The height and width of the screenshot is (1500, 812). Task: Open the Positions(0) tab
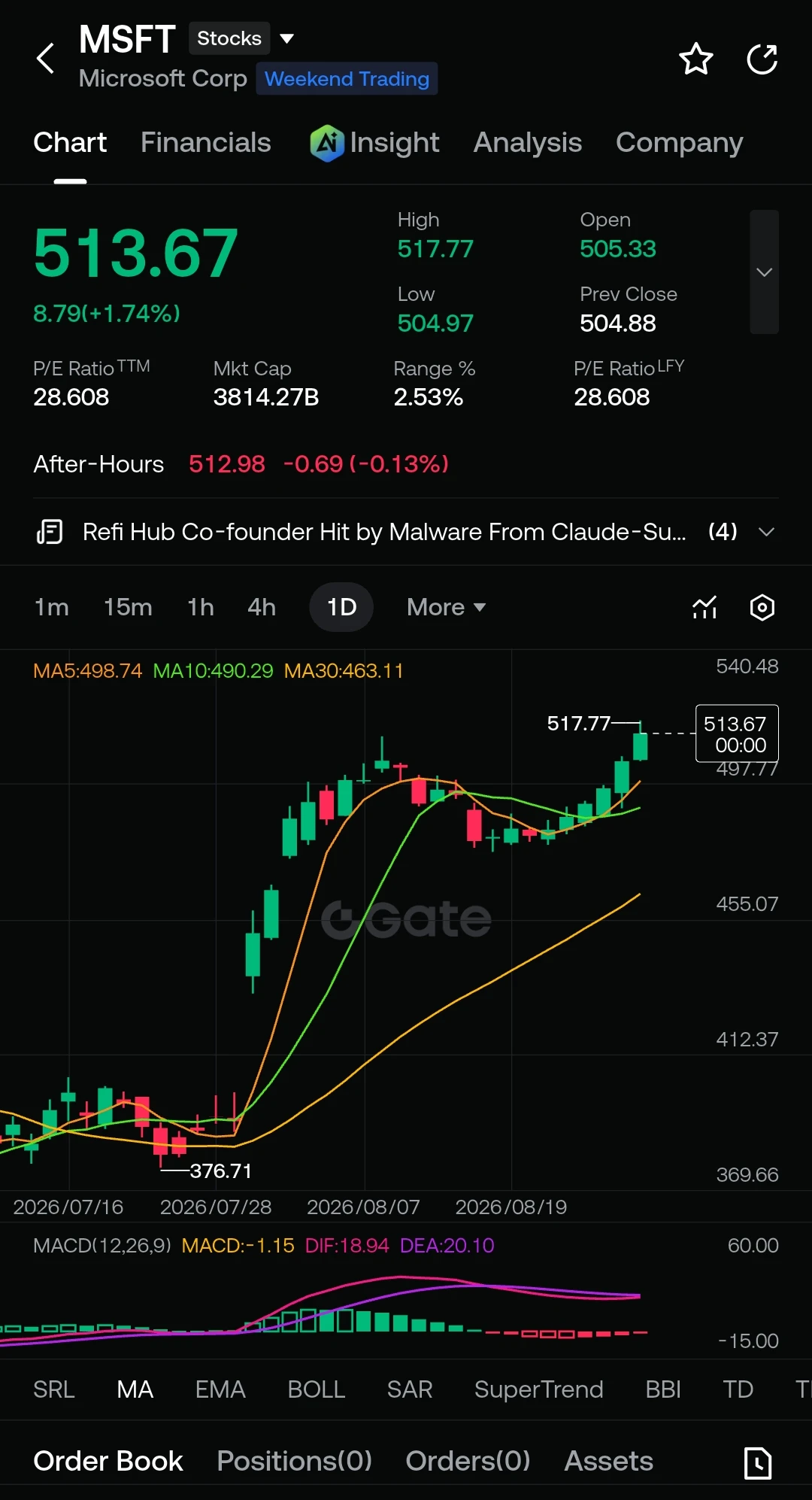pos(294,1461)
